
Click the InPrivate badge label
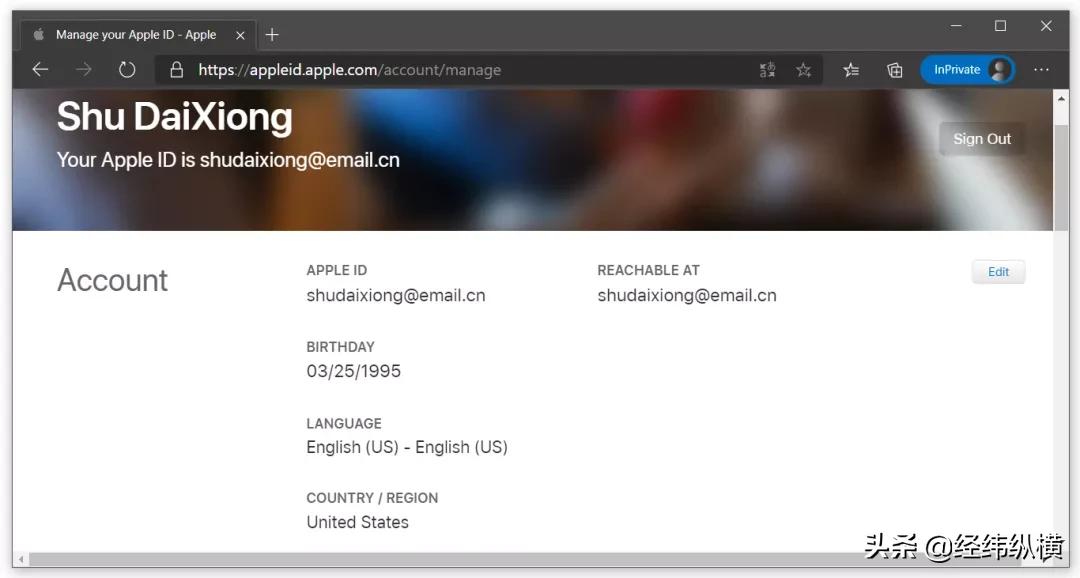click(958, 69)
